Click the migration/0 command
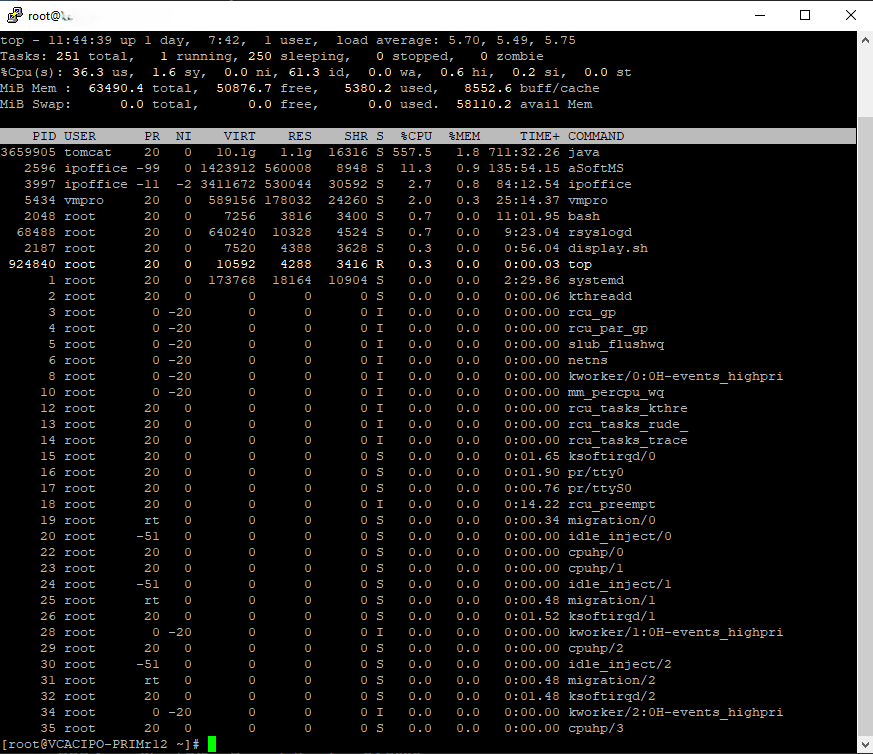Screen dimensions: 873x754 pyautogui.click(x=612, y=521)
